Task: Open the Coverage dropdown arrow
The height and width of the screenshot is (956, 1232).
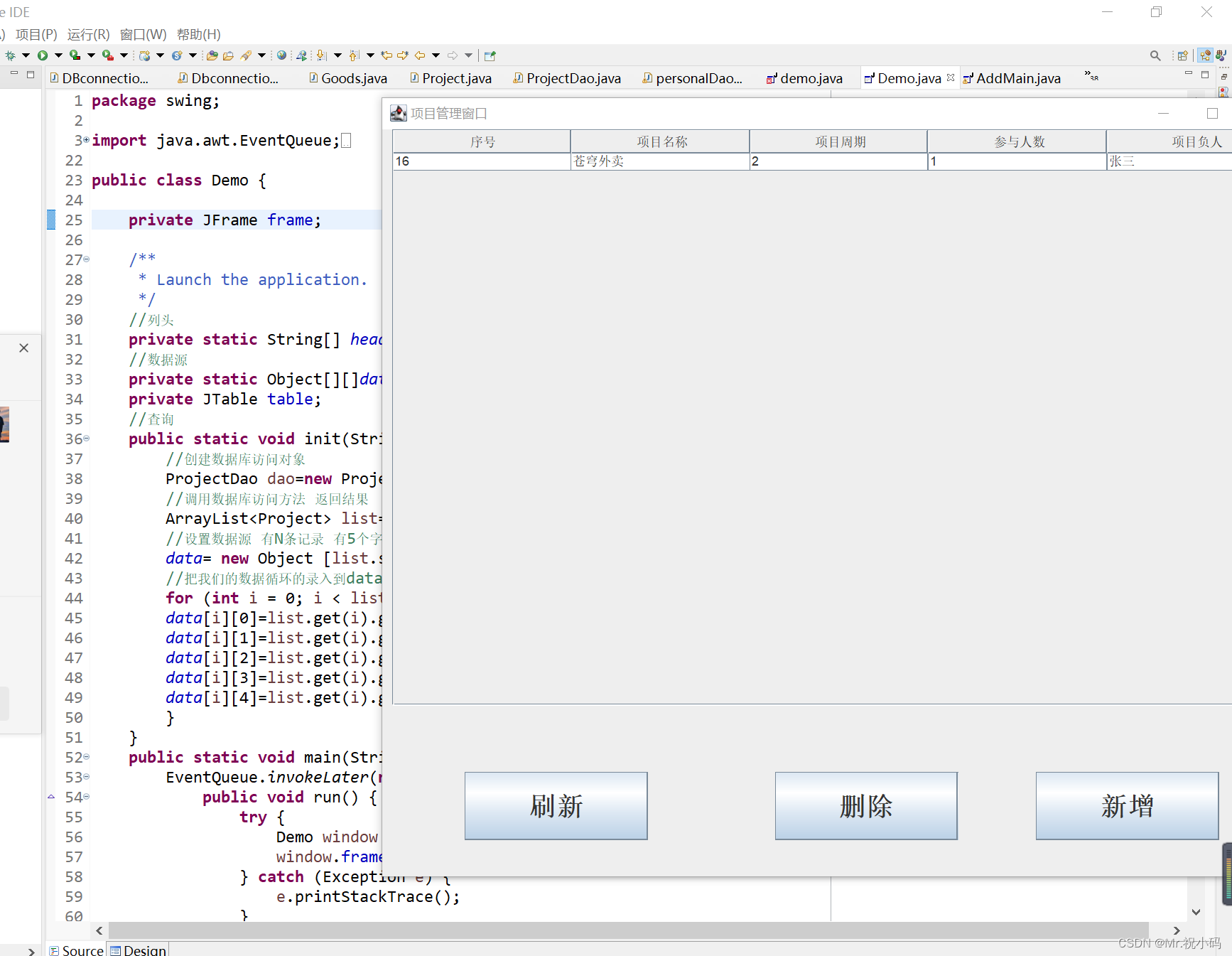Action: tap(91, 55)
